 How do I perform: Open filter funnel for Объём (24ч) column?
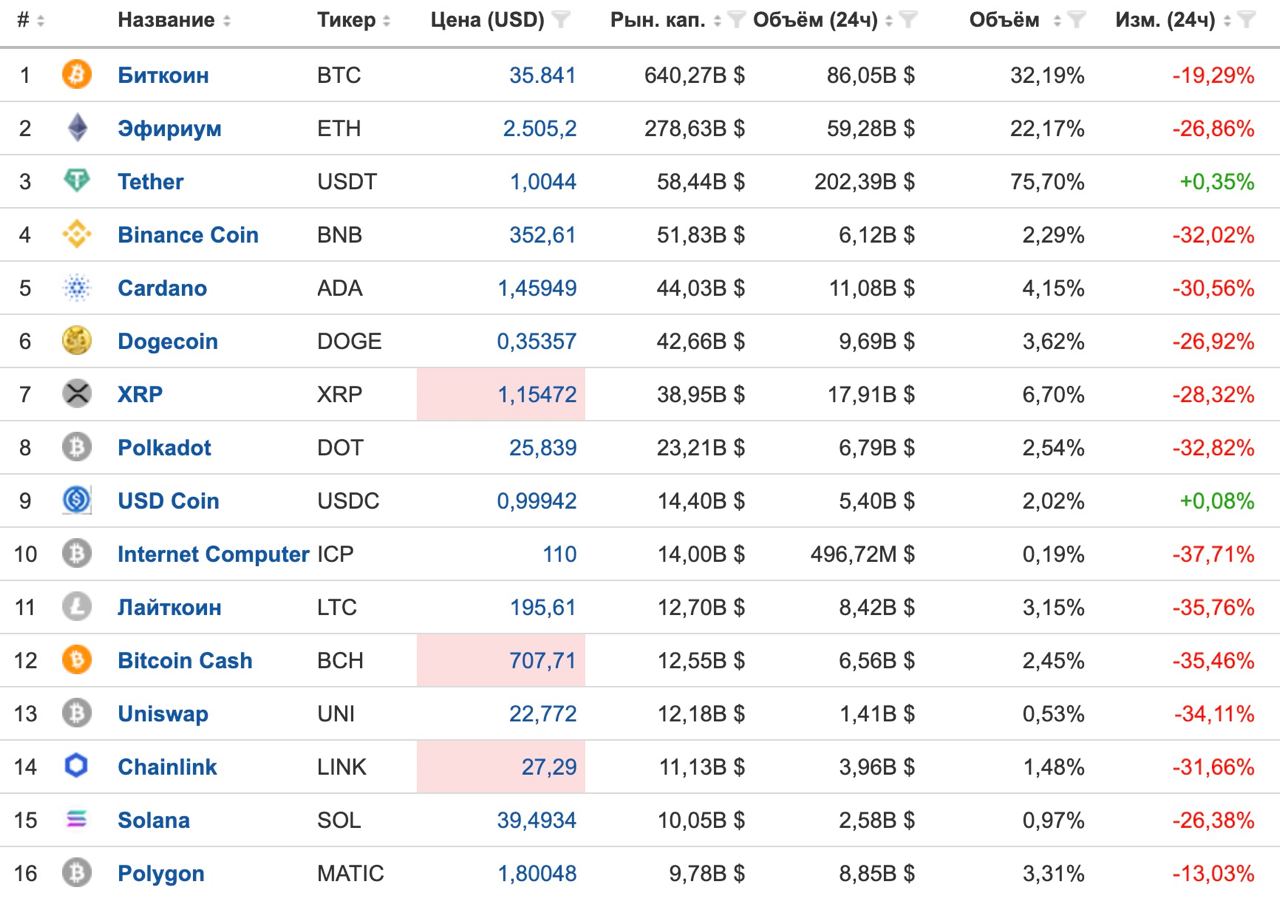[908, 20]
